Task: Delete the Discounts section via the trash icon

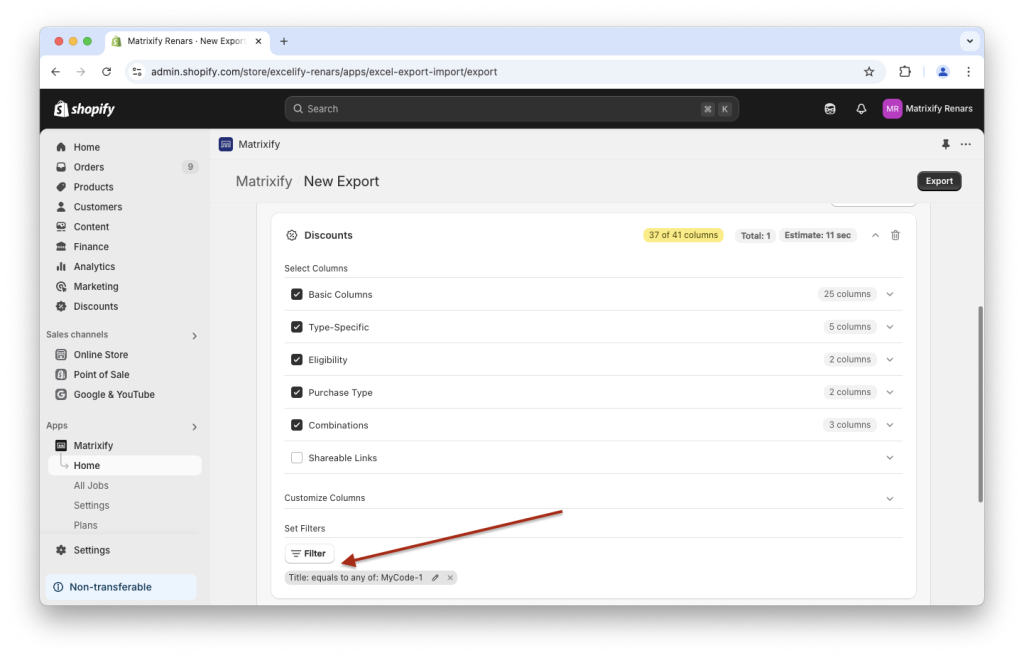Action: (895, 234)
